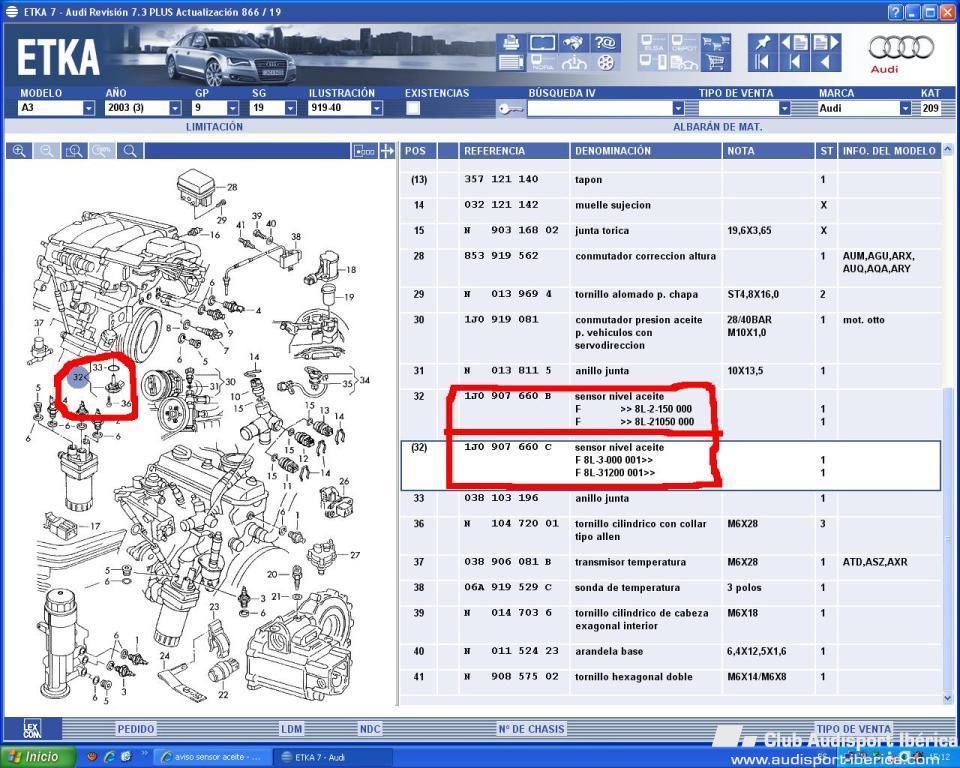Open the ?@ help query icon
Image resolution: width=960 pixels, height=768 pixels.
pos(605,42)
